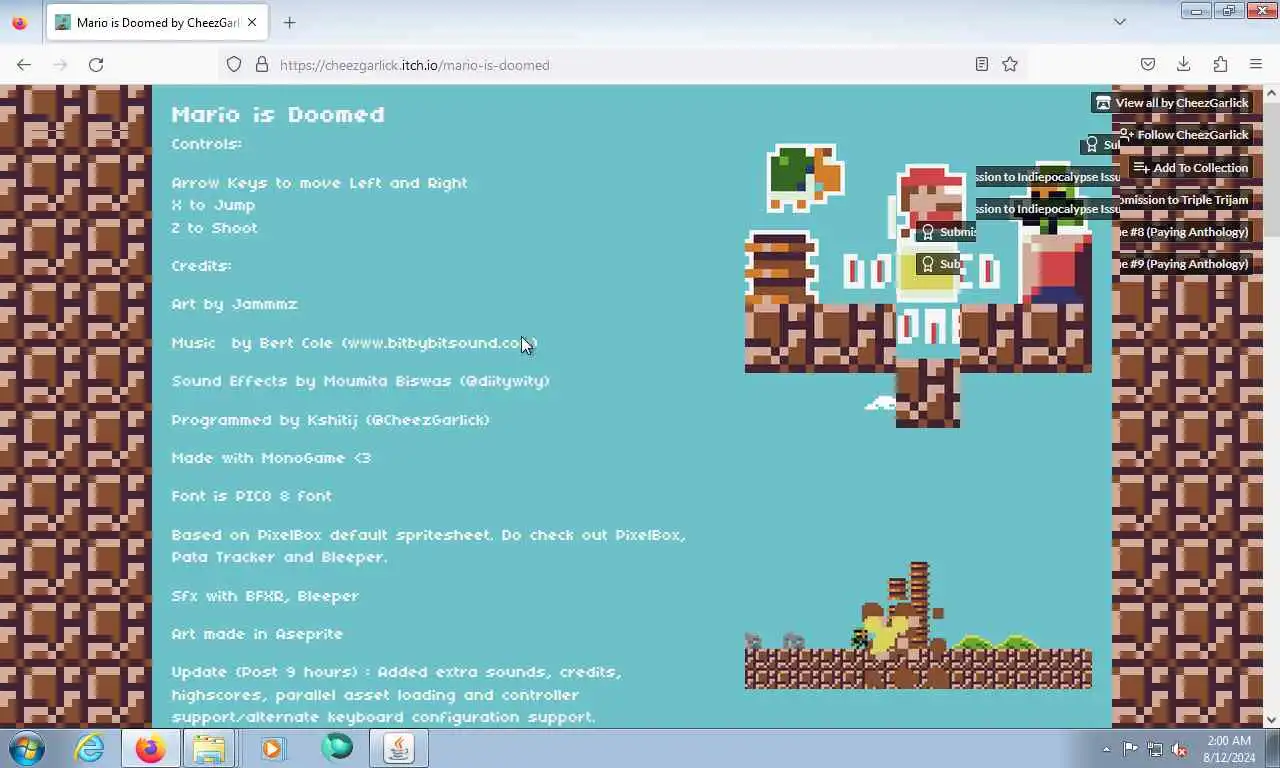1280x768 pixels.
Task: Launch Internet Explorer from taskbar
Action: pos(89,748)
